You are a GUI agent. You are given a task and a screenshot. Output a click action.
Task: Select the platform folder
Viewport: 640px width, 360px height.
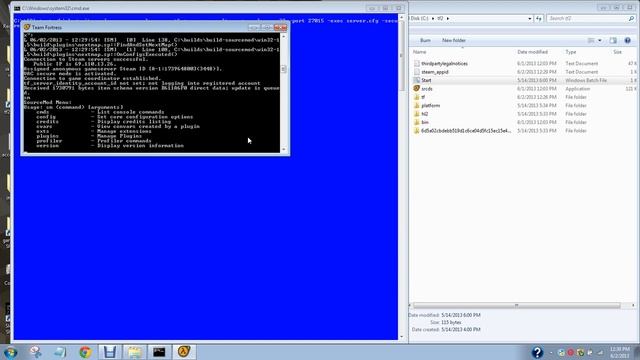tap(430, 105)
